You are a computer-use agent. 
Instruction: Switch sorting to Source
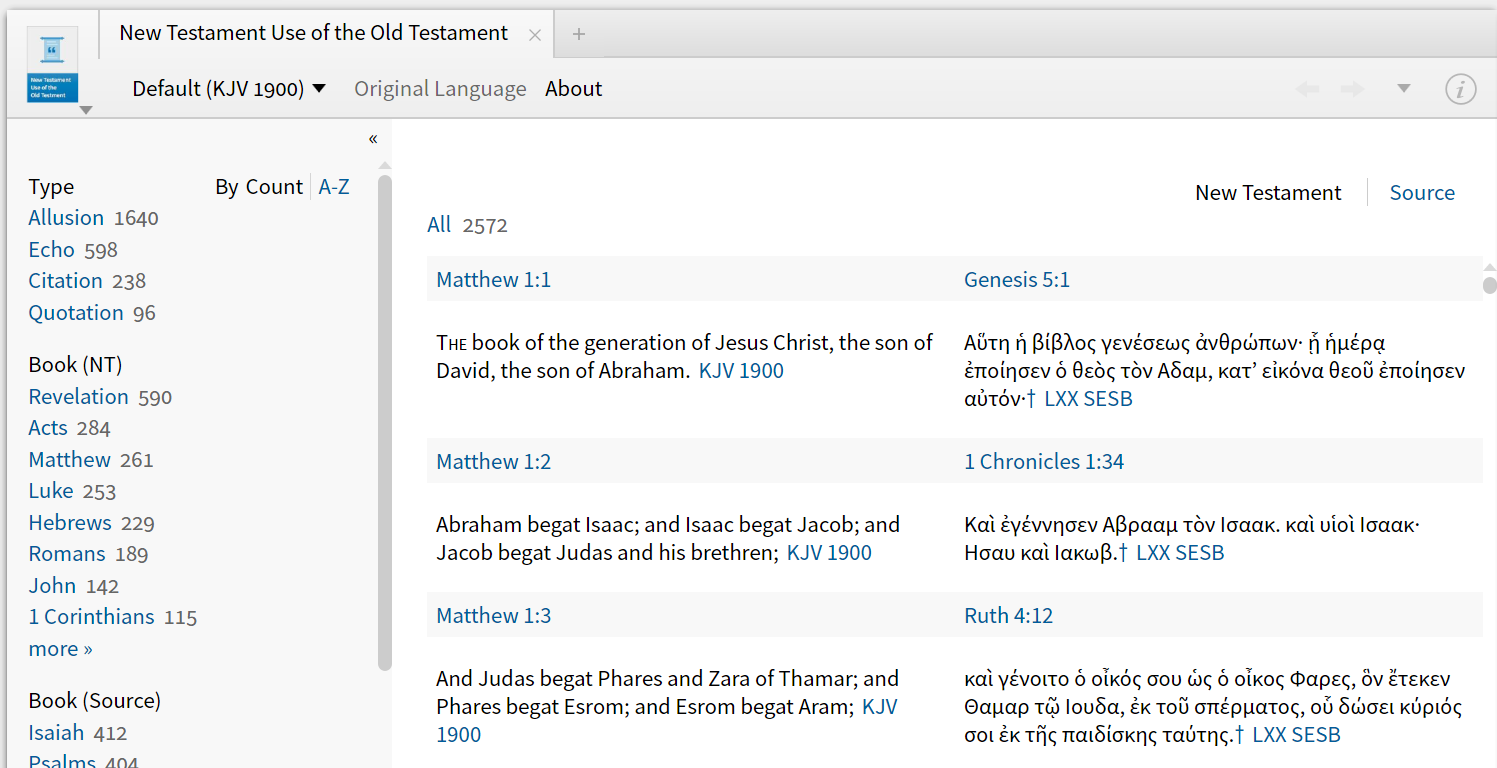1422,193
